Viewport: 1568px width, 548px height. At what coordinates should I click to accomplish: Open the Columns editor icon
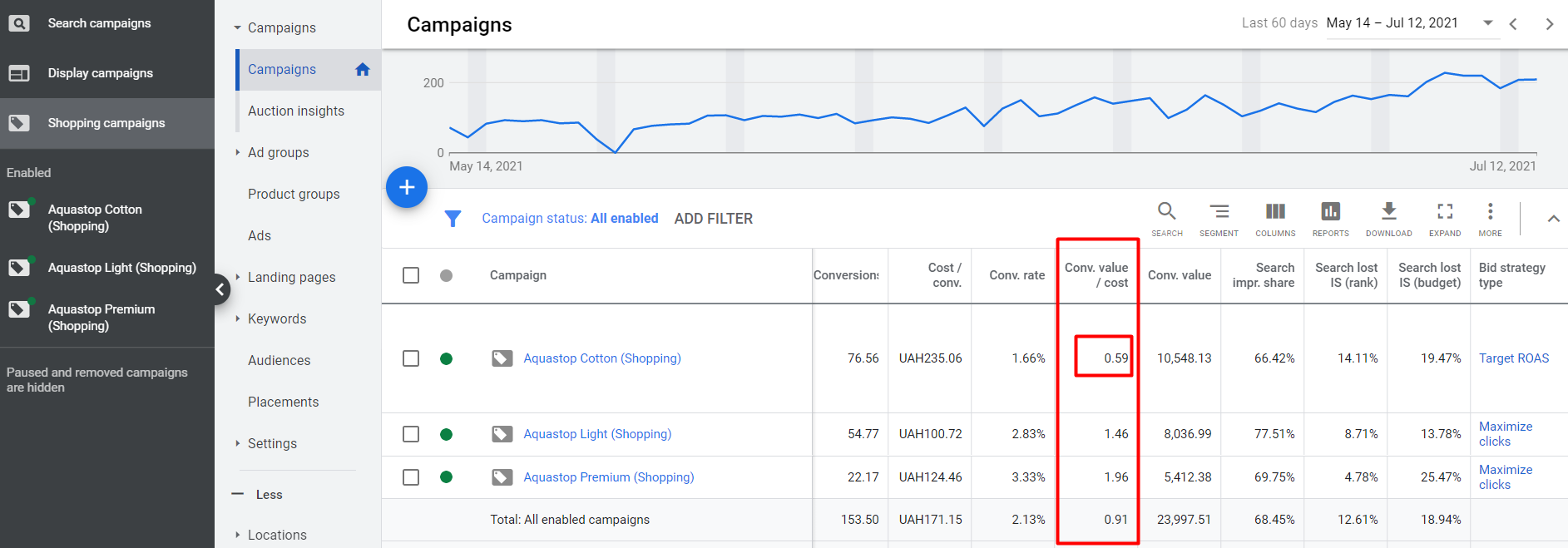pyautogui.click(x=1275, y=212)
